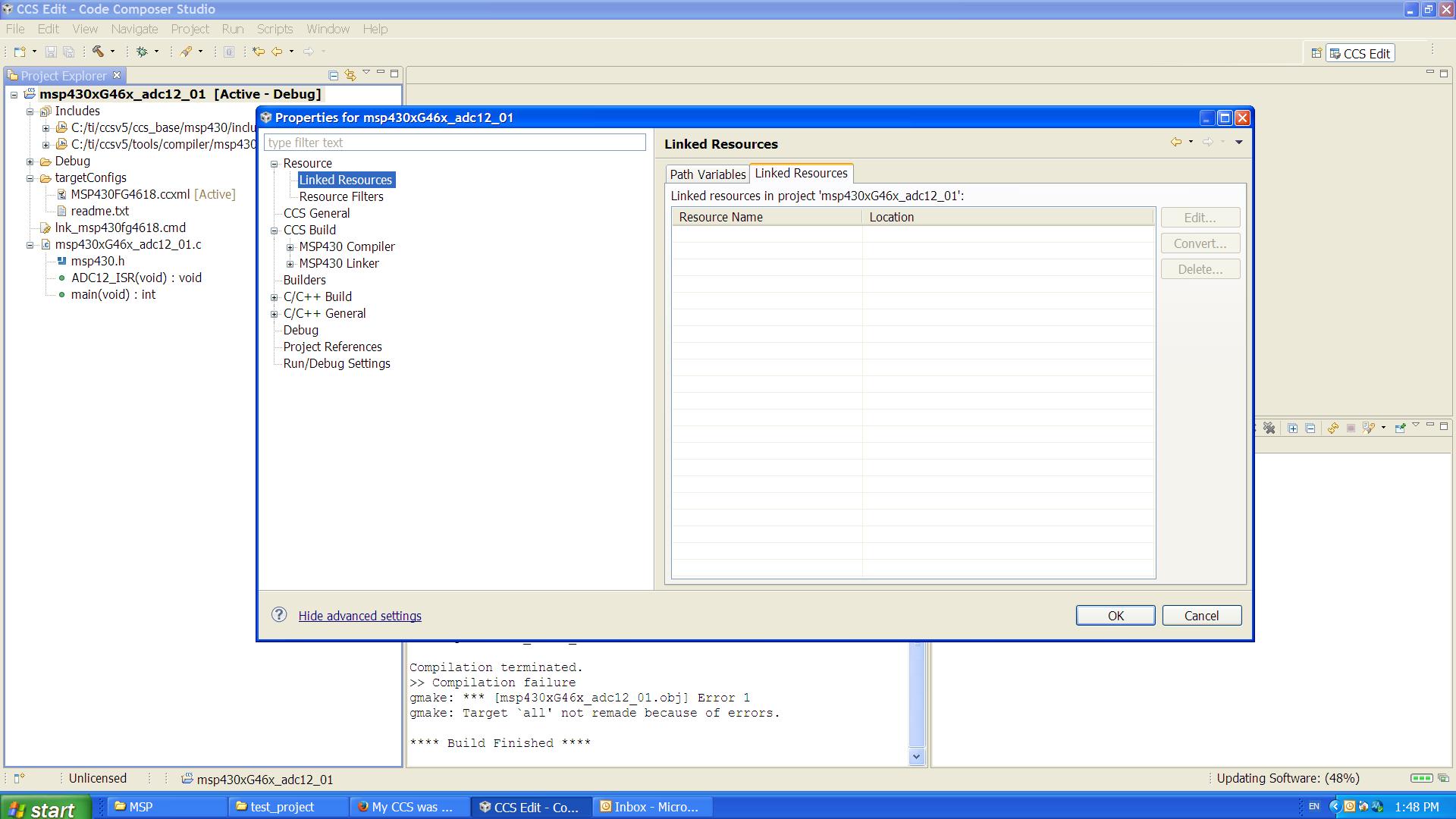1456x819 pixels.
Task: Click the Pin view icon
Action: coord(1400,428)
